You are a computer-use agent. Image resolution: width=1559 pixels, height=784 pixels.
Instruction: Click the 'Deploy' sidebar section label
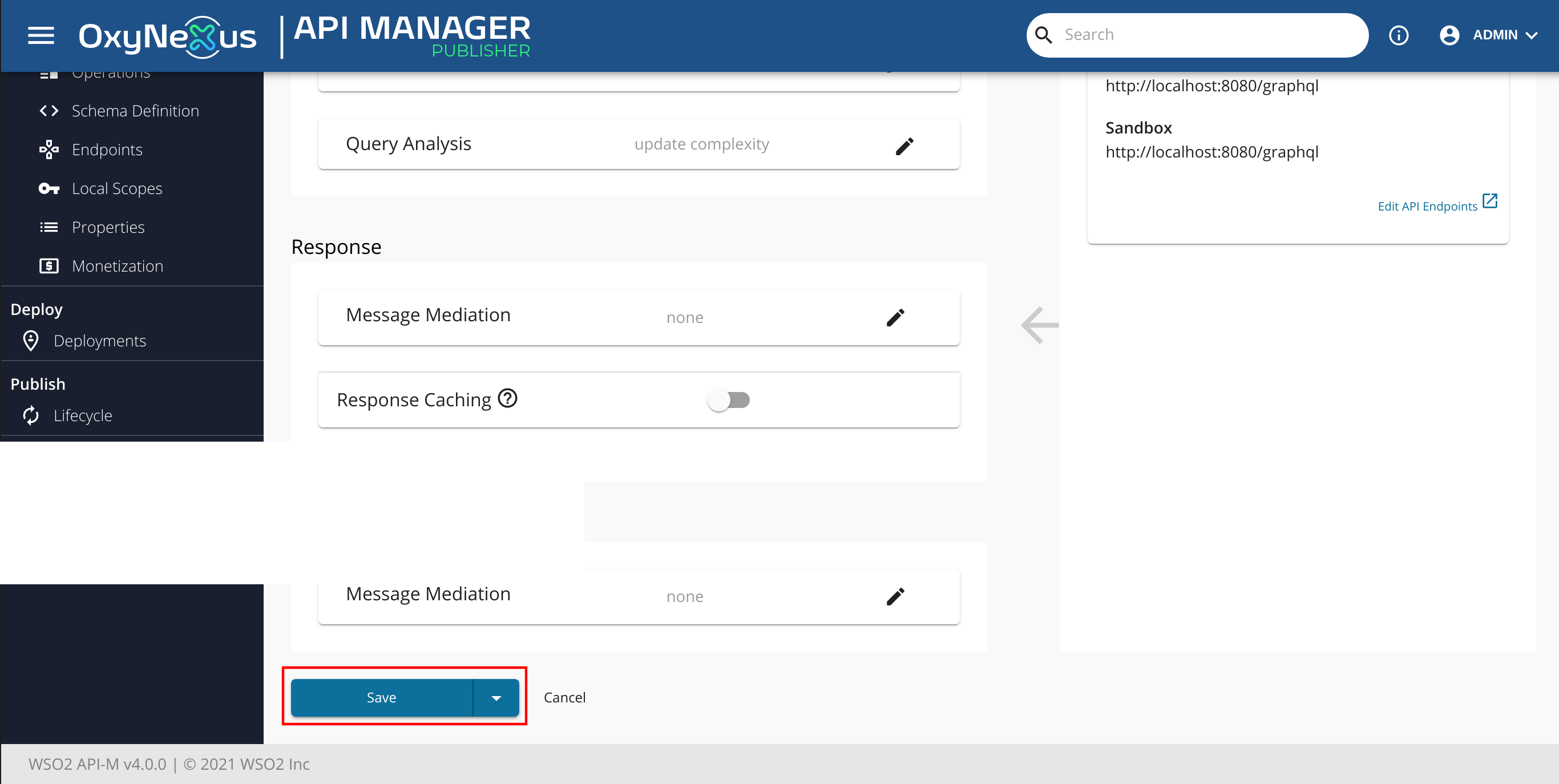tap(37, 309)
